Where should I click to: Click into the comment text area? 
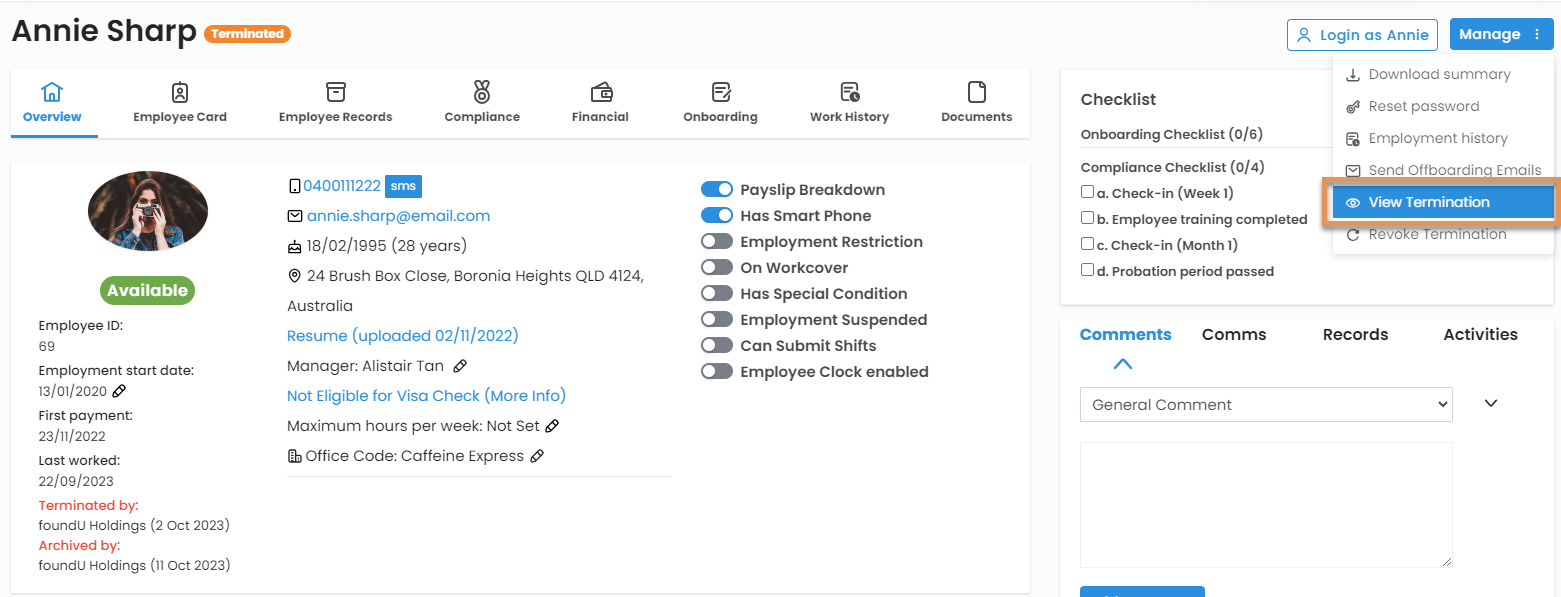[x=1265, y=505]
